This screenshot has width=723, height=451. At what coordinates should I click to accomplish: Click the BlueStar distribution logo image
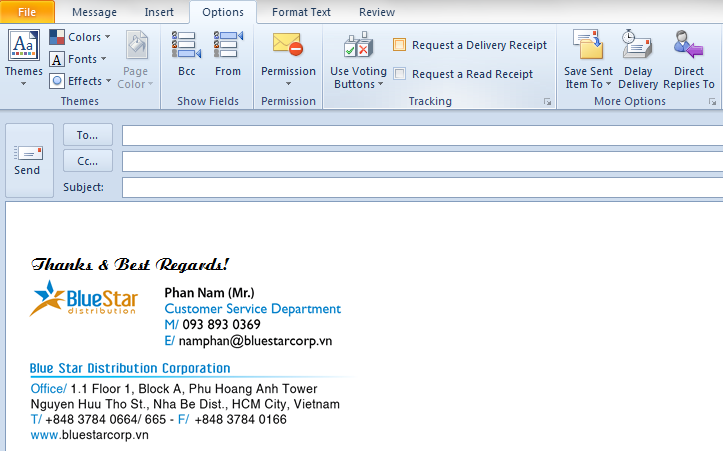[x=84, y=299]
